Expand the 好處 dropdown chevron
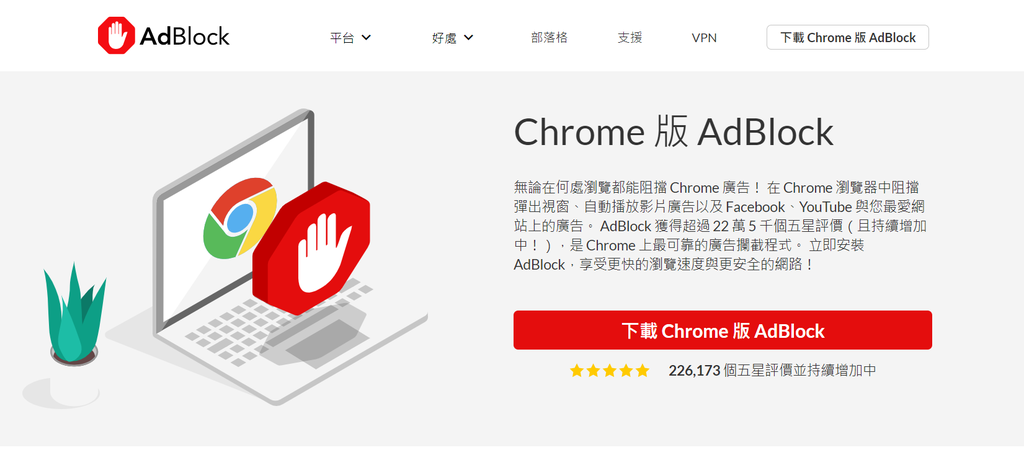The image size is (1024, 450). coord(468,37)
